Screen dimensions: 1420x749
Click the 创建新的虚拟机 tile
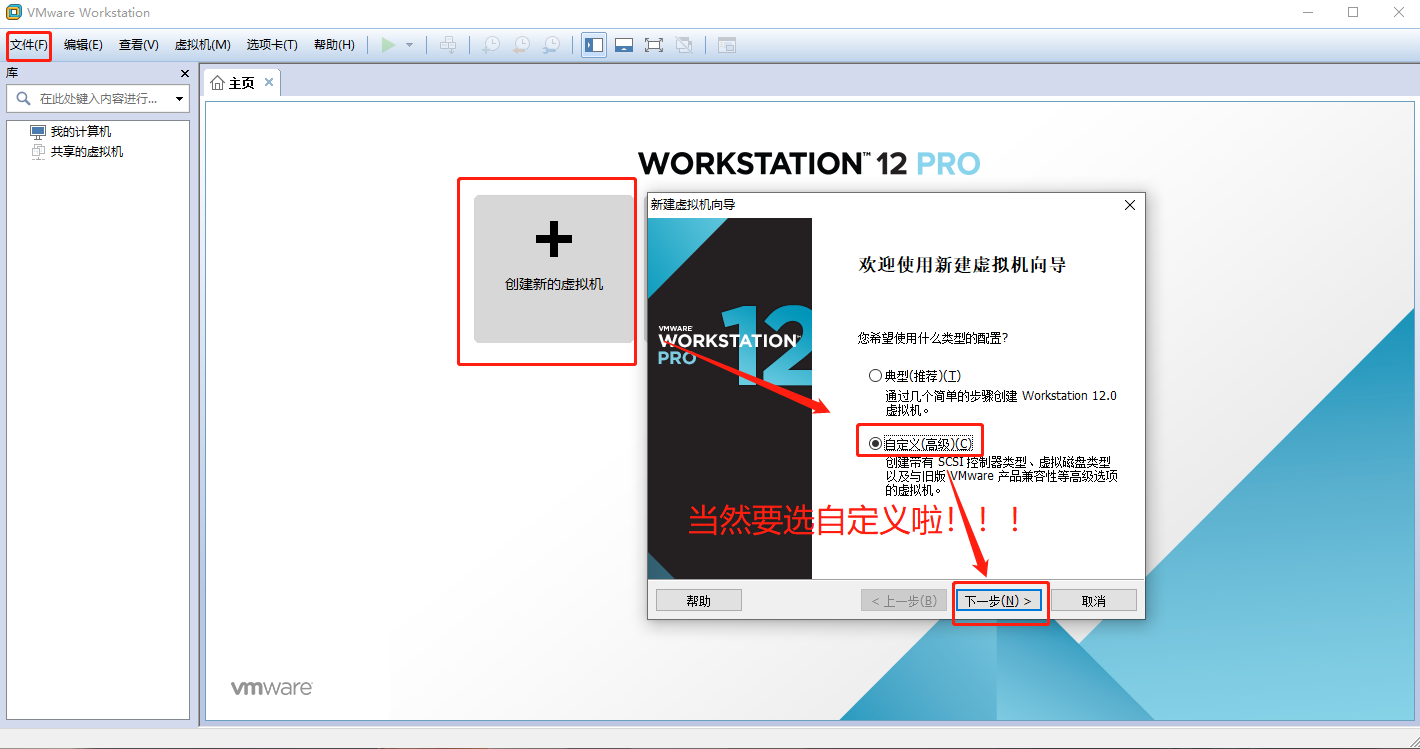pos(554,269)
